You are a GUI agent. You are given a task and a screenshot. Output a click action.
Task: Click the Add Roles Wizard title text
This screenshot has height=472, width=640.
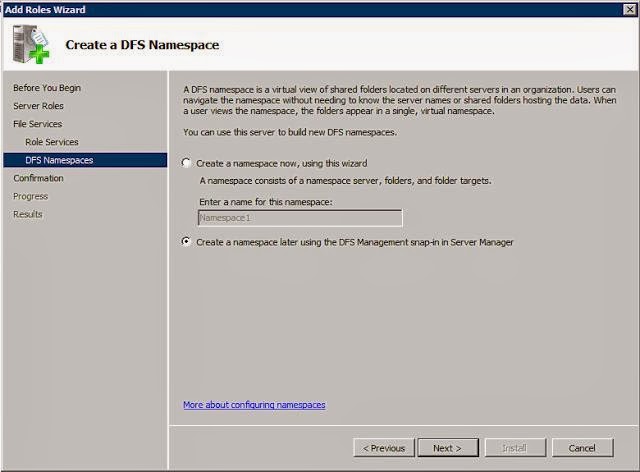45,9
